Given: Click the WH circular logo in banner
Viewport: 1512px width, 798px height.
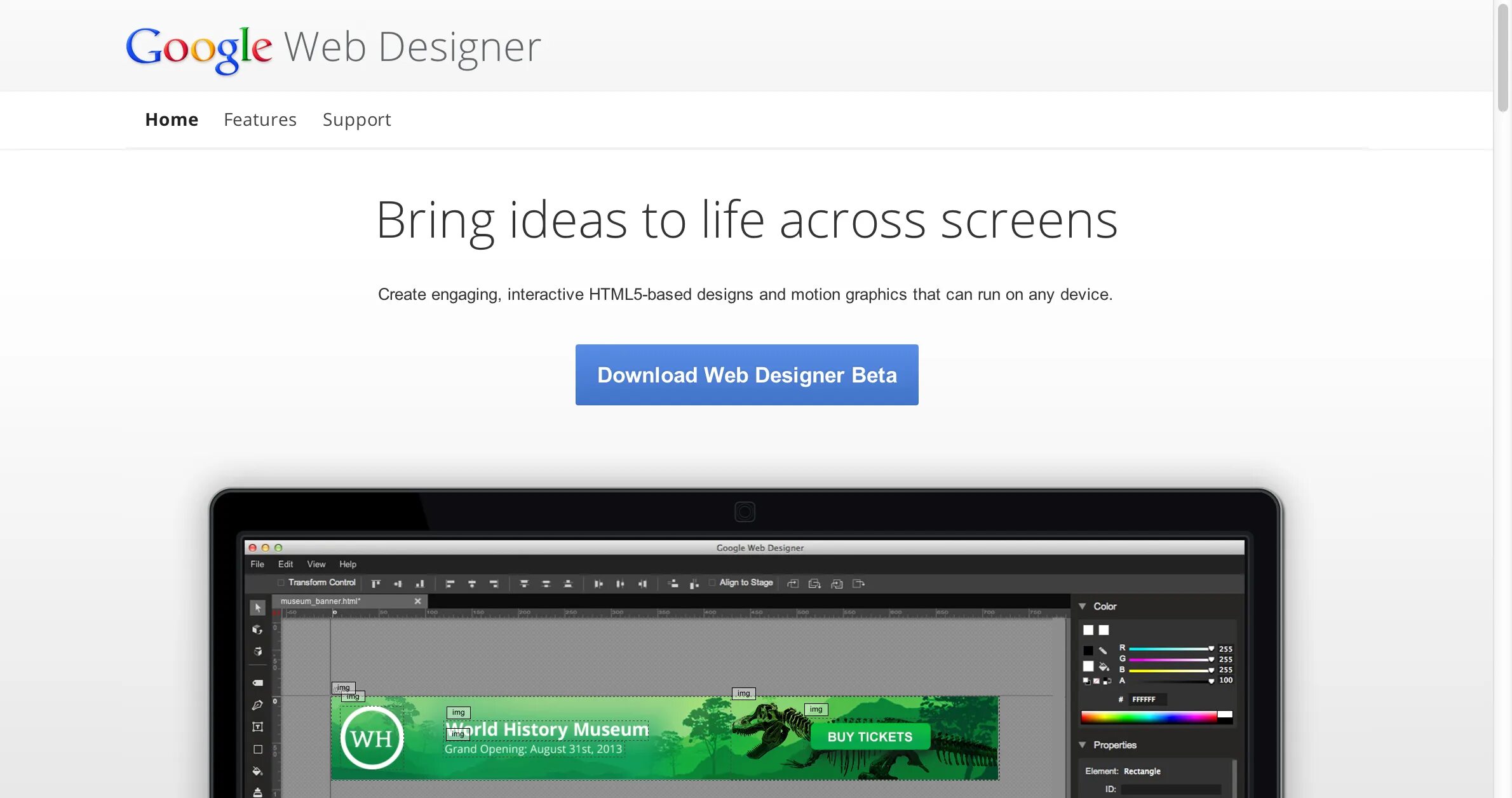Looking at the screenshot, I should coord(372,738).
